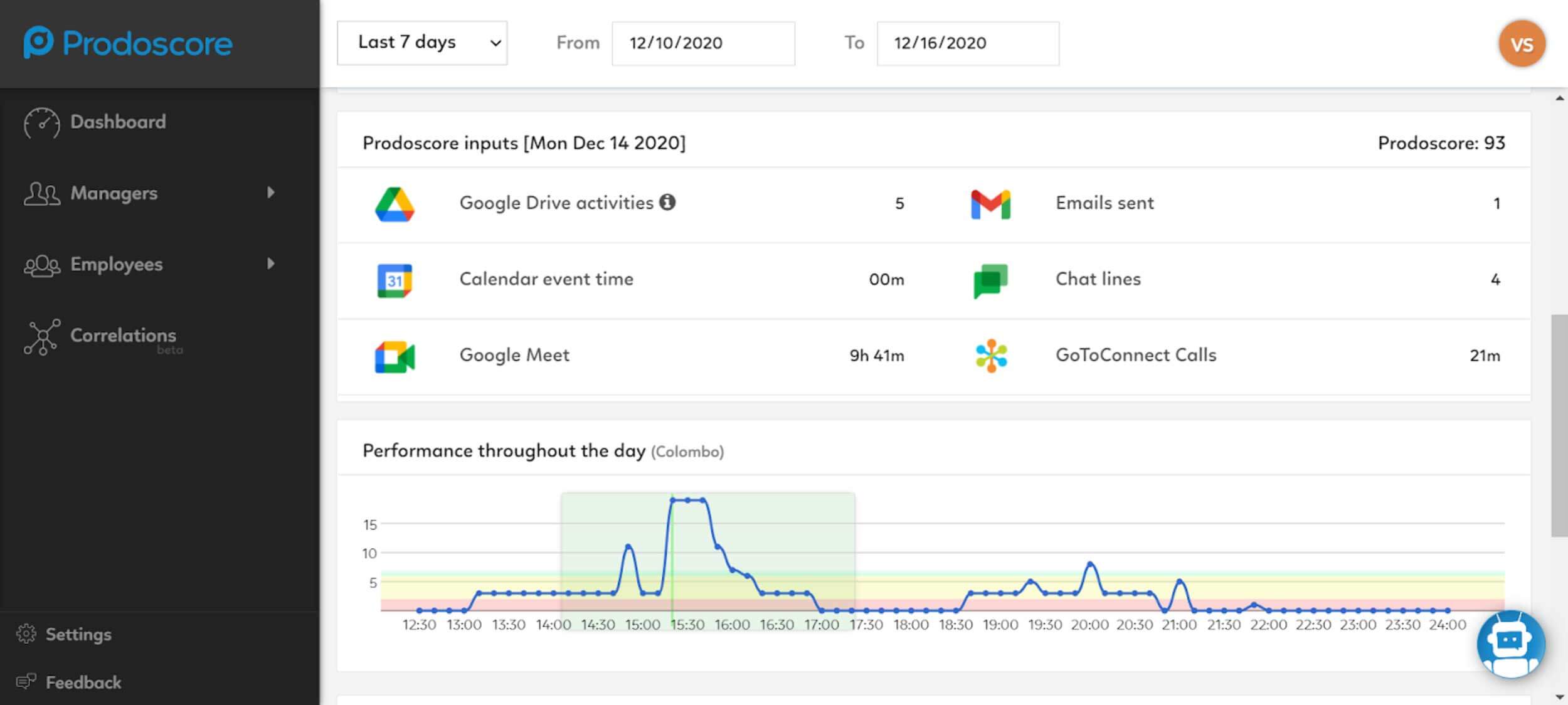Click Prodoscore inputs Mon Dec 14 heading
This screenshot has width=1568, height=705.
pyautogui.click(x=524, y=143)
